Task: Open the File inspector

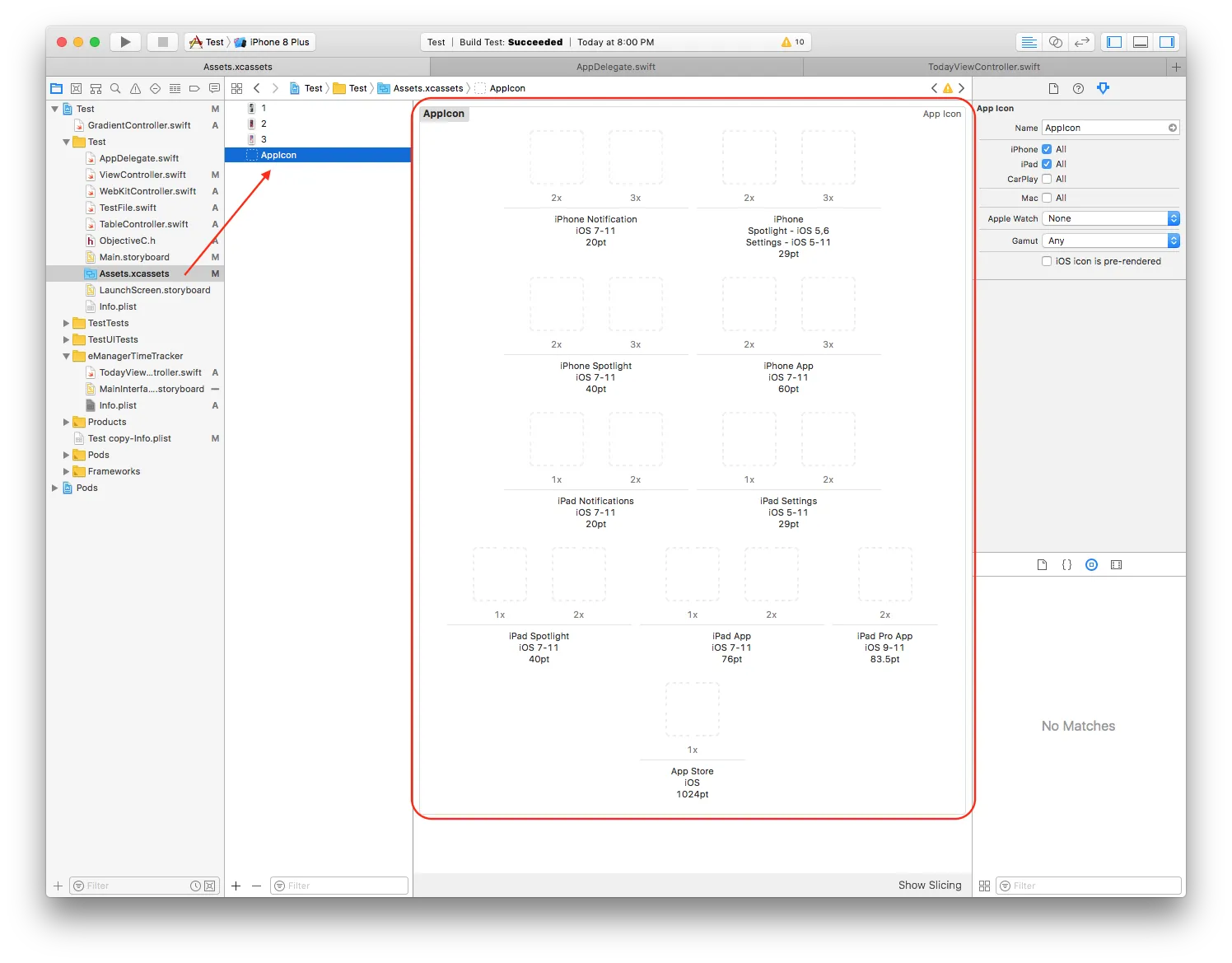Action: (x=1053, y=88)
